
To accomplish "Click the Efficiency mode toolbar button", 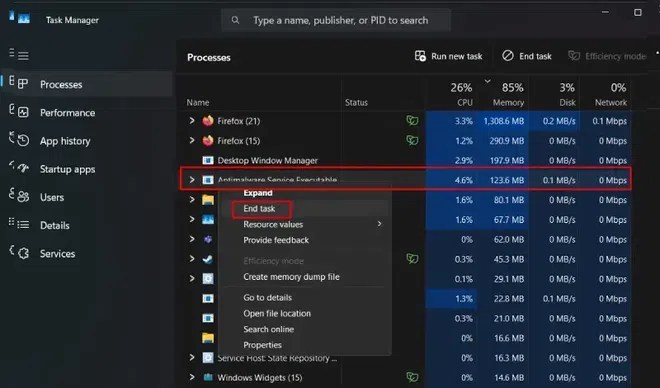I will [x=607, y=56].
